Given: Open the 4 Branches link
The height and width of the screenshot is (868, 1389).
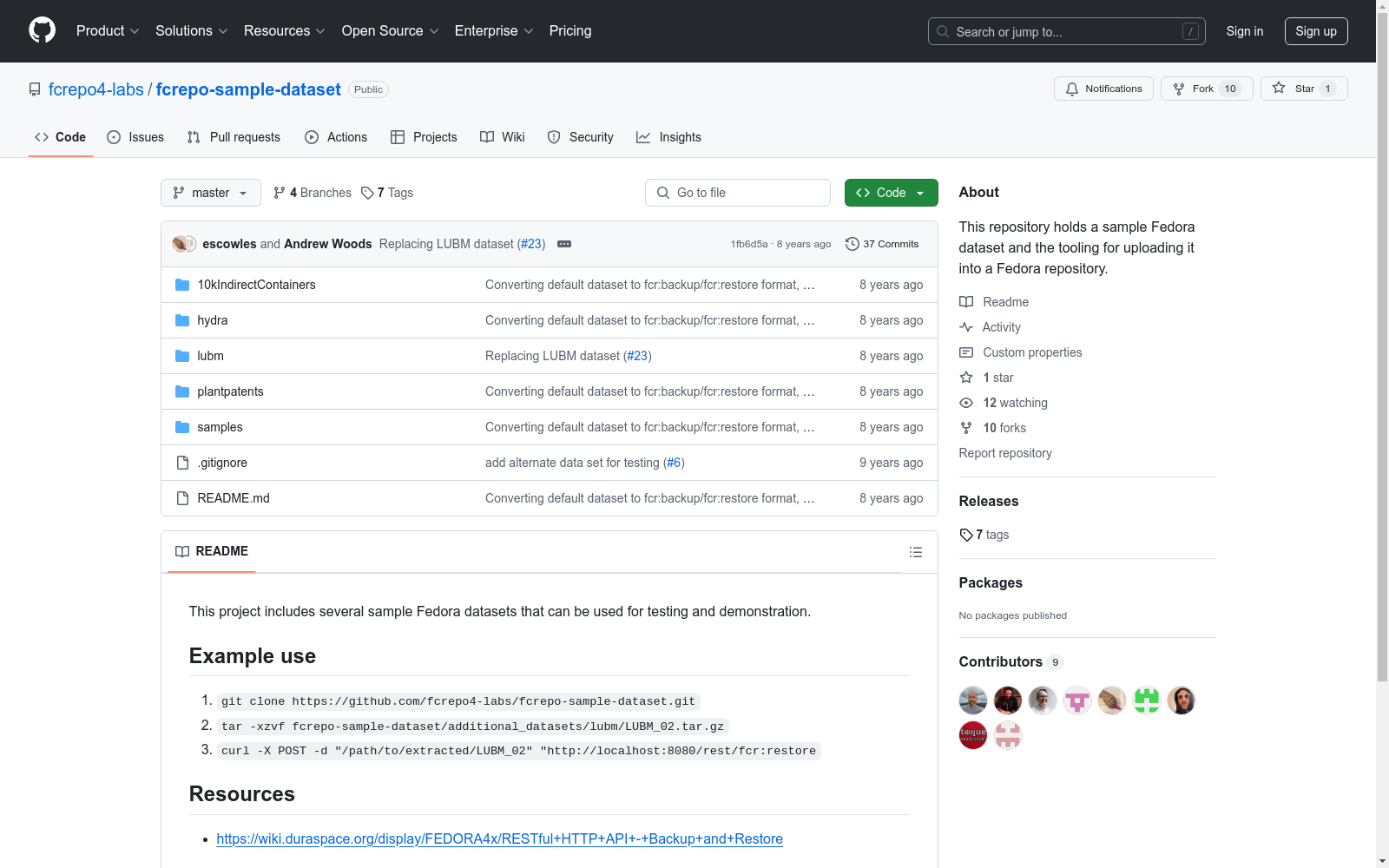Looking at the screenshot, I should [313, 193].
